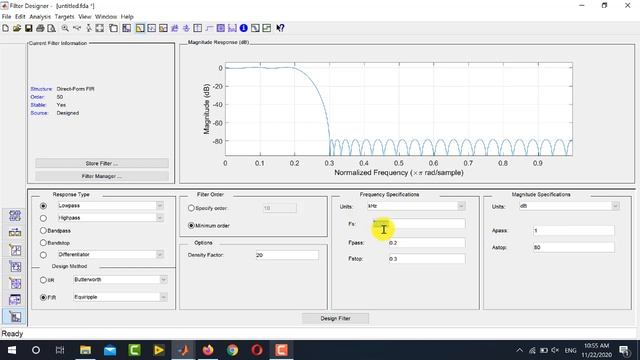Open the frequency Units kHz dropdown
640x360 pixels.
pos(461,206)
